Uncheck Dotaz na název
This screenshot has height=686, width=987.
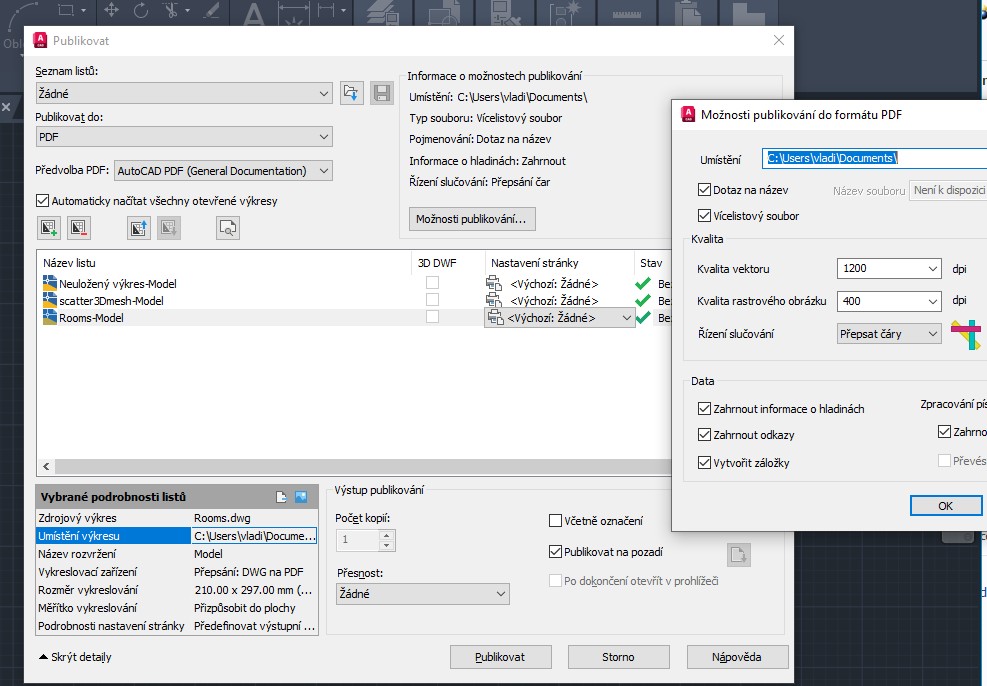click(x=704, y=189)
